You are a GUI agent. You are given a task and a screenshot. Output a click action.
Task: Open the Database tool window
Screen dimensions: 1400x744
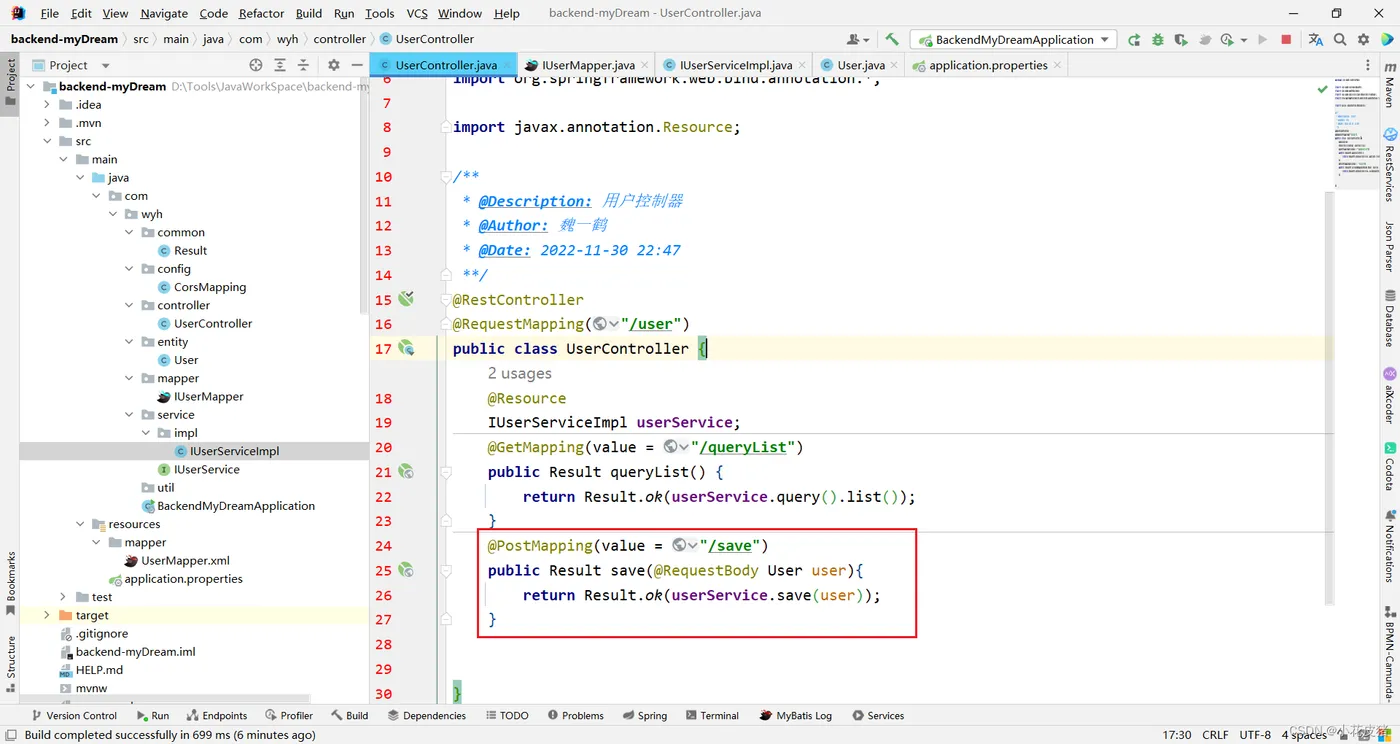tap(1389, 318)
